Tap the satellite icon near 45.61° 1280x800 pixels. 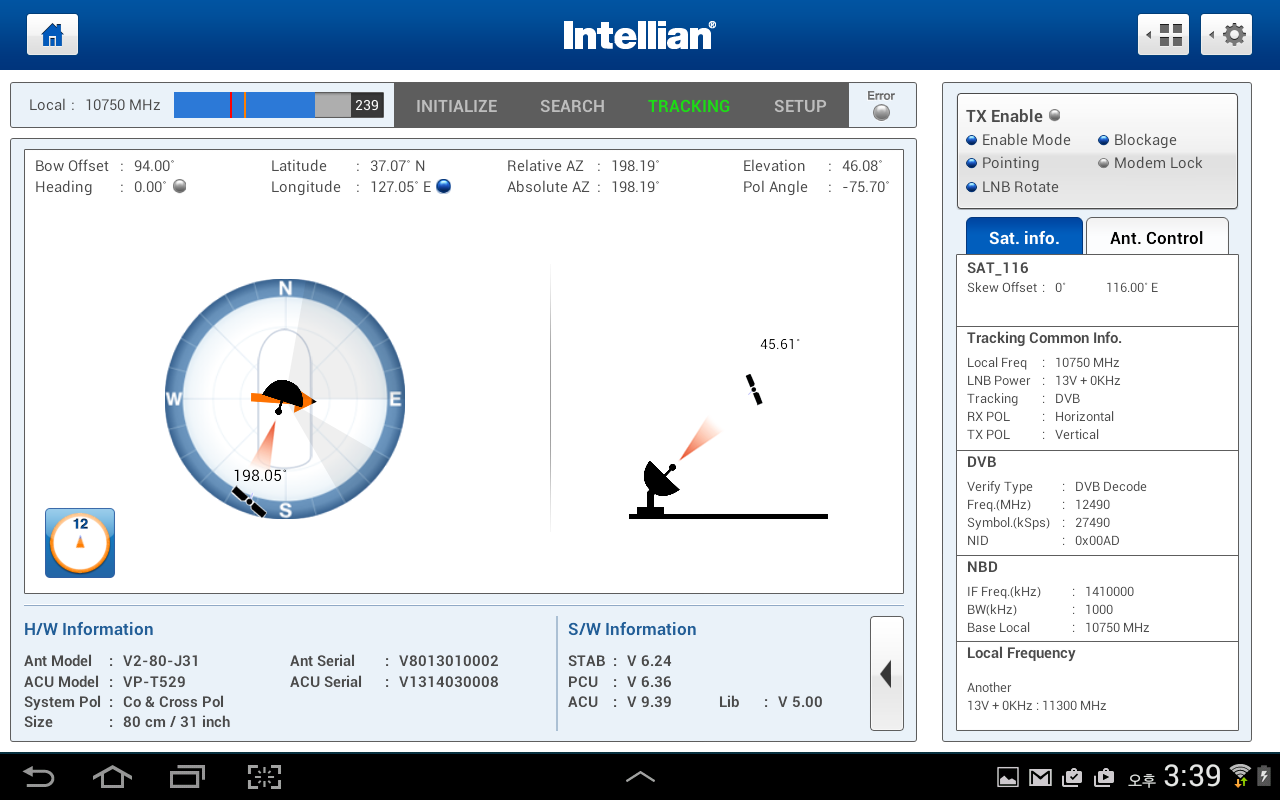point(754,389)
